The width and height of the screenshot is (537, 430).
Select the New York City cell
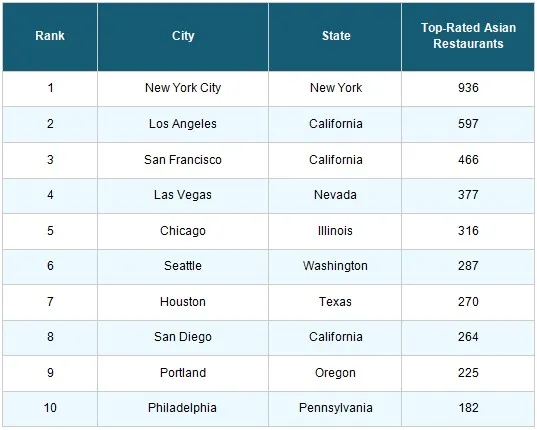(183, 88)
